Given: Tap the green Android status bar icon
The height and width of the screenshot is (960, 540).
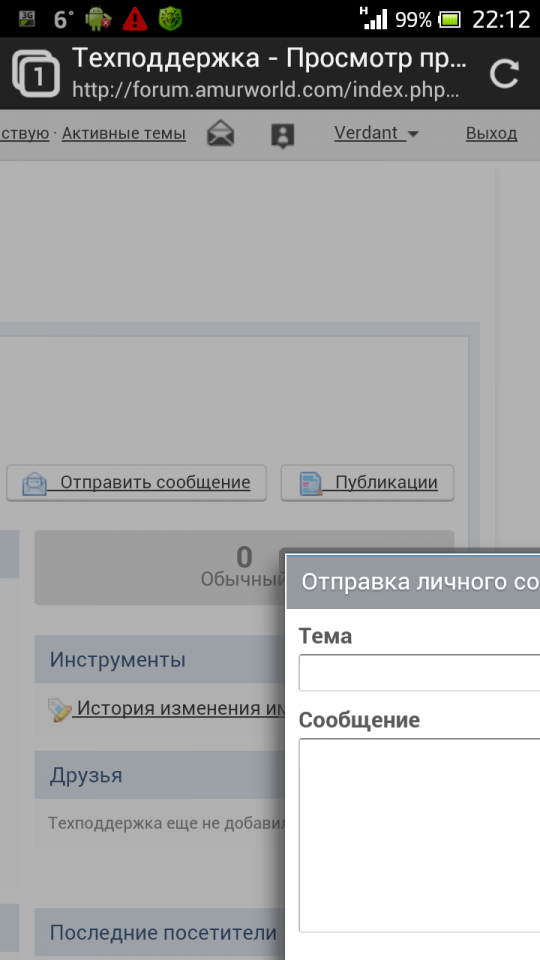Looking at the screenshot, I should 97,19.
